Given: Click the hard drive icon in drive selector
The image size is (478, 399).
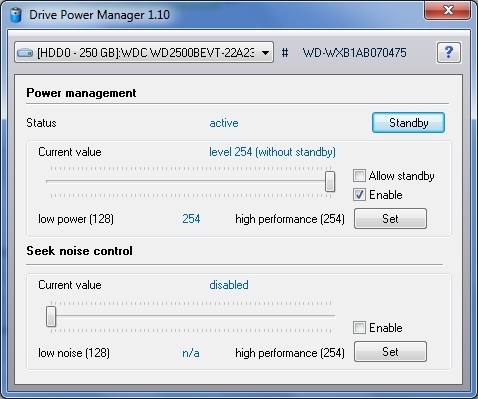Looking at the screenshot, I should coord(25,53).
